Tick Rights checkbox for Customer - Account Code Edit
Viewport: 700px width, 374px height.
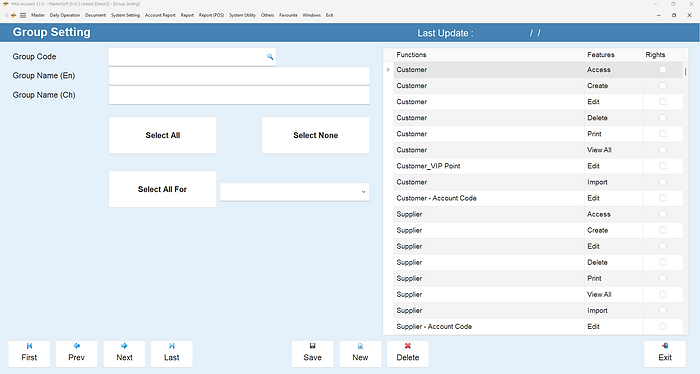(662, 198)
